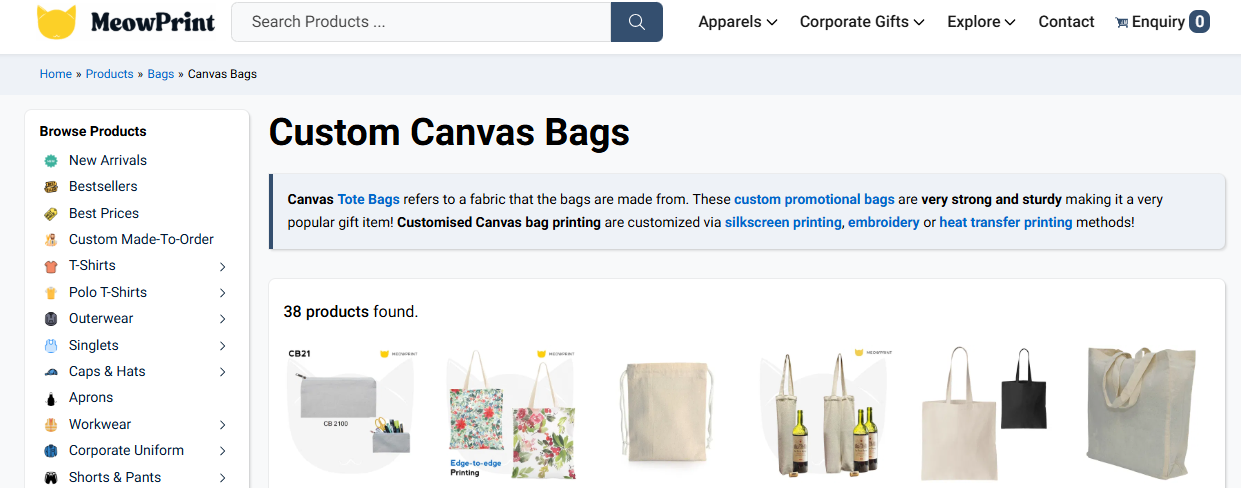
Task: Open the Corporate Gifts dropdown menu
Action: click(861, 22)
